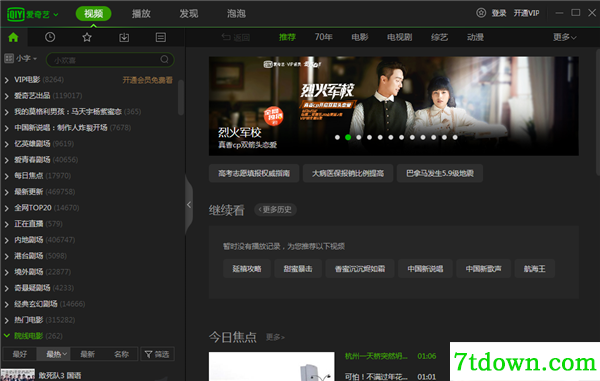This screenshot has height=381, width=600.
Task: Switch to the 视频 tab
Action: 93,14
